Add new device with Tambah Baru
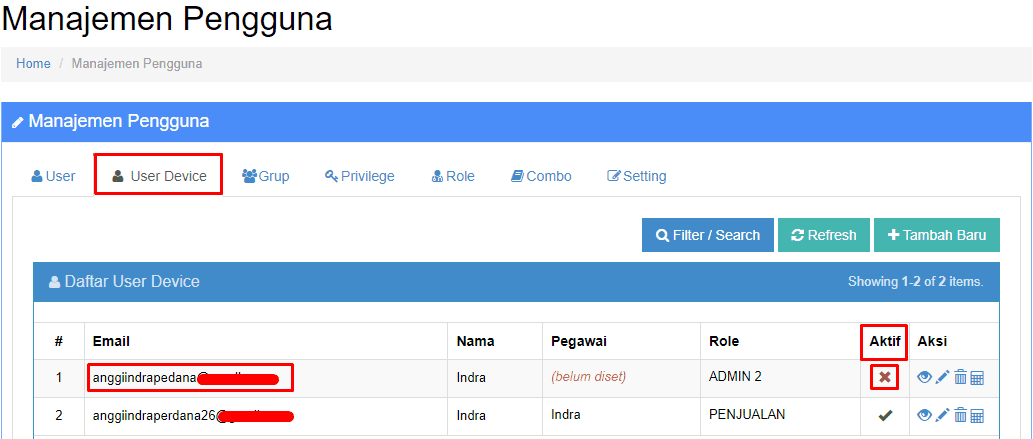The height and width of the screenshot is (439, 1033). tap(936, 235)
